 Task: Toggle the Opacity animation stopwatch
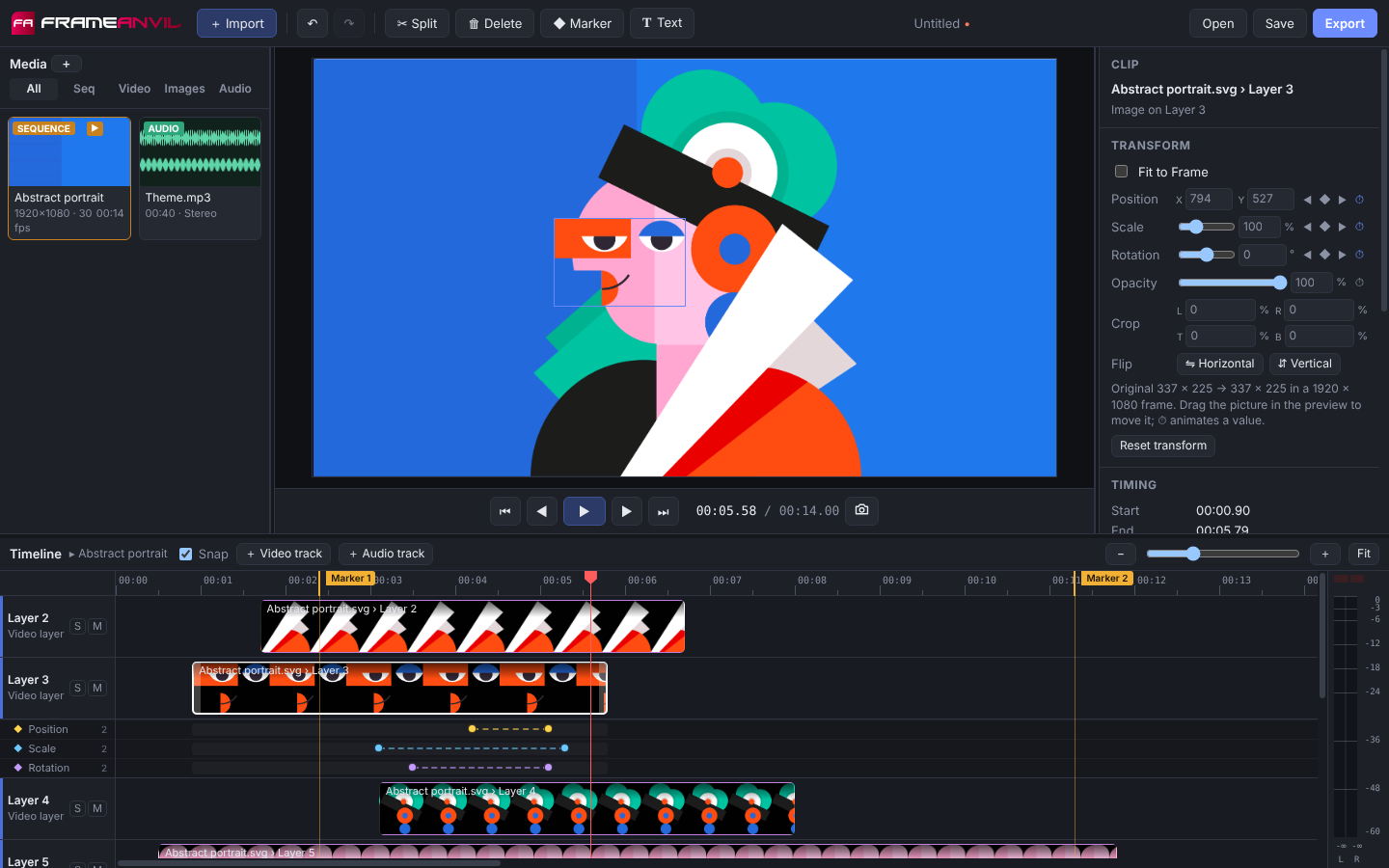1360,284
